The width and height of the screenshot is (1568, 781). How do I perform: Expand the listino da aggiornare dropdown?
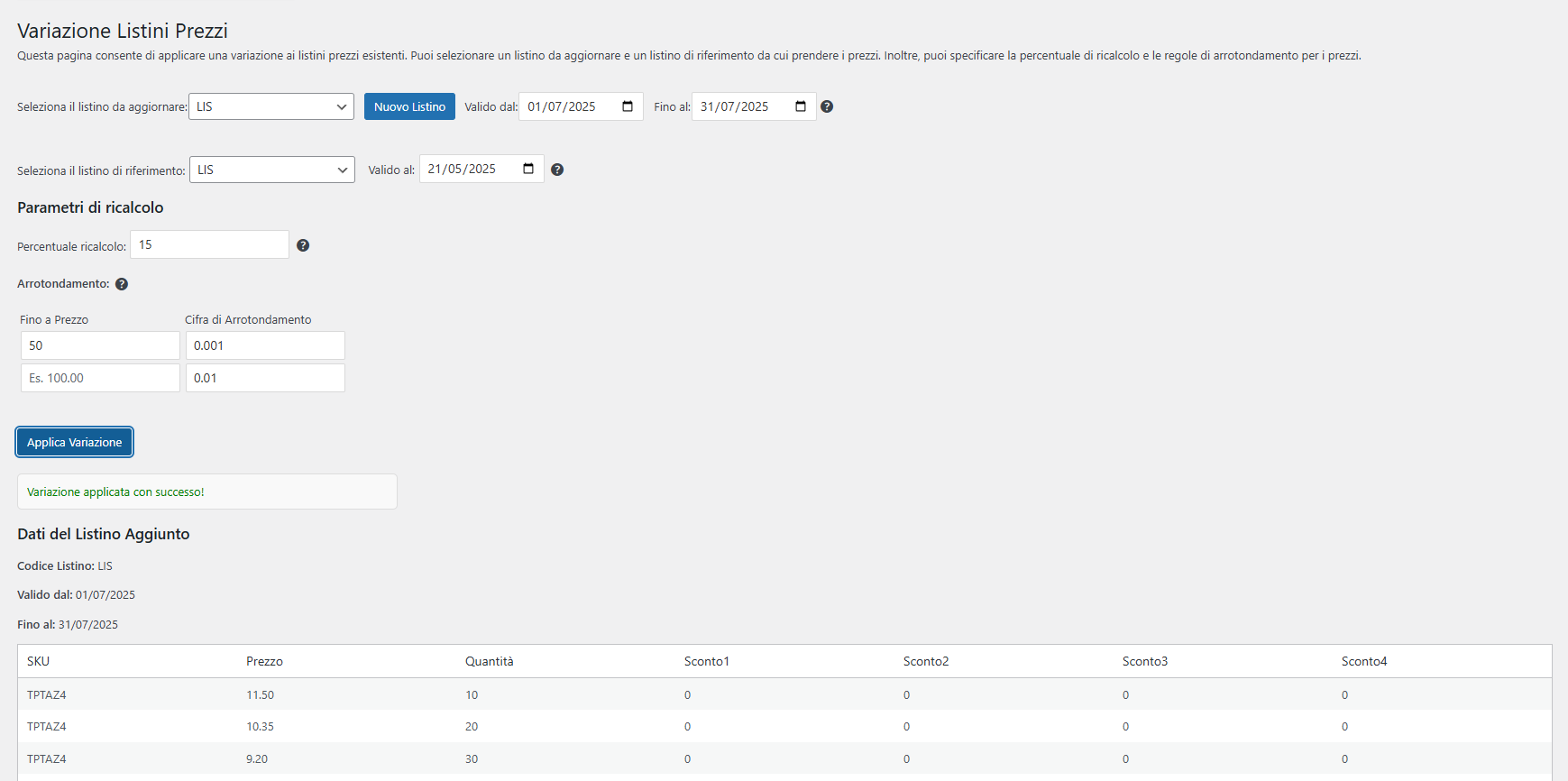pyautogui.click(x=271, y=106)
